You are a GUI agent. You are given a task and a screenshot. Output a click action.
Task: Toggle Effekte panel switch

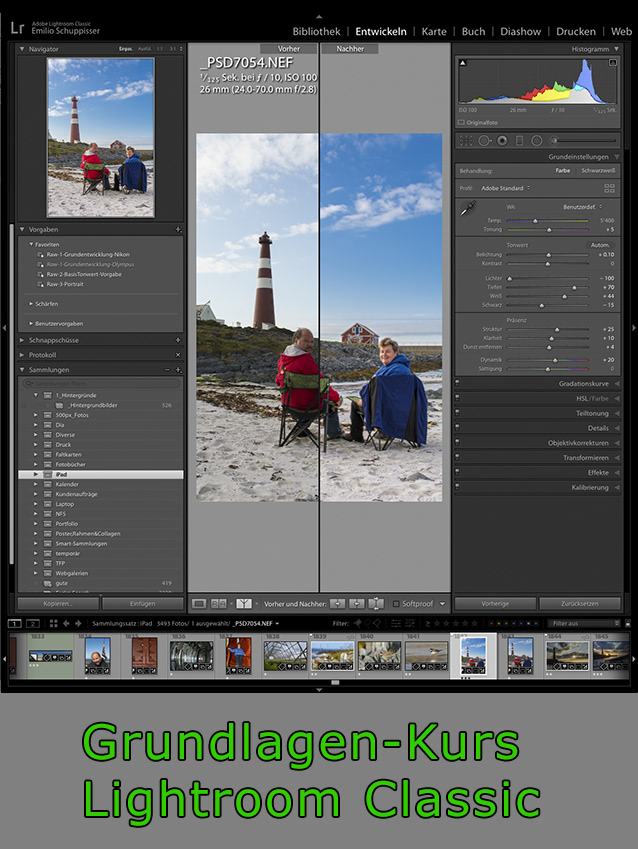[458, 472]
